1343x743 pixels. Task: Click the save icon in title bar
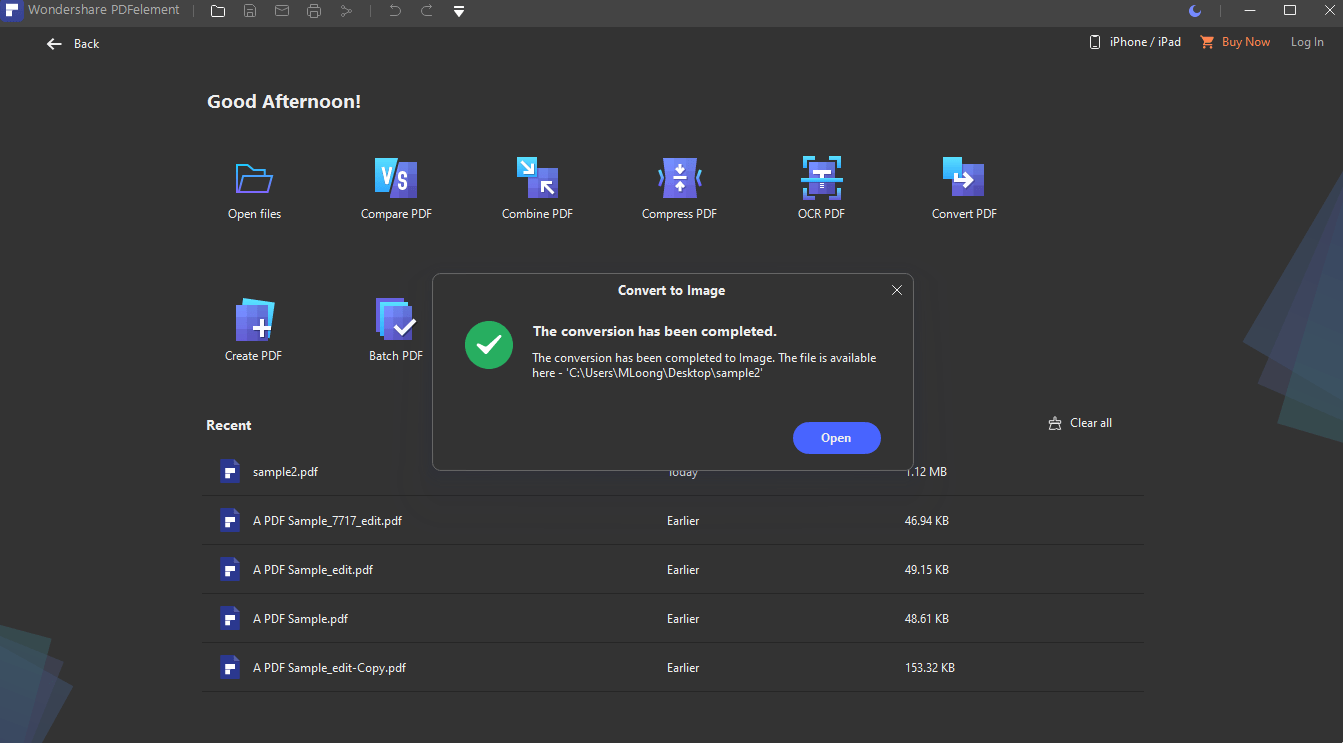(250, 11)
